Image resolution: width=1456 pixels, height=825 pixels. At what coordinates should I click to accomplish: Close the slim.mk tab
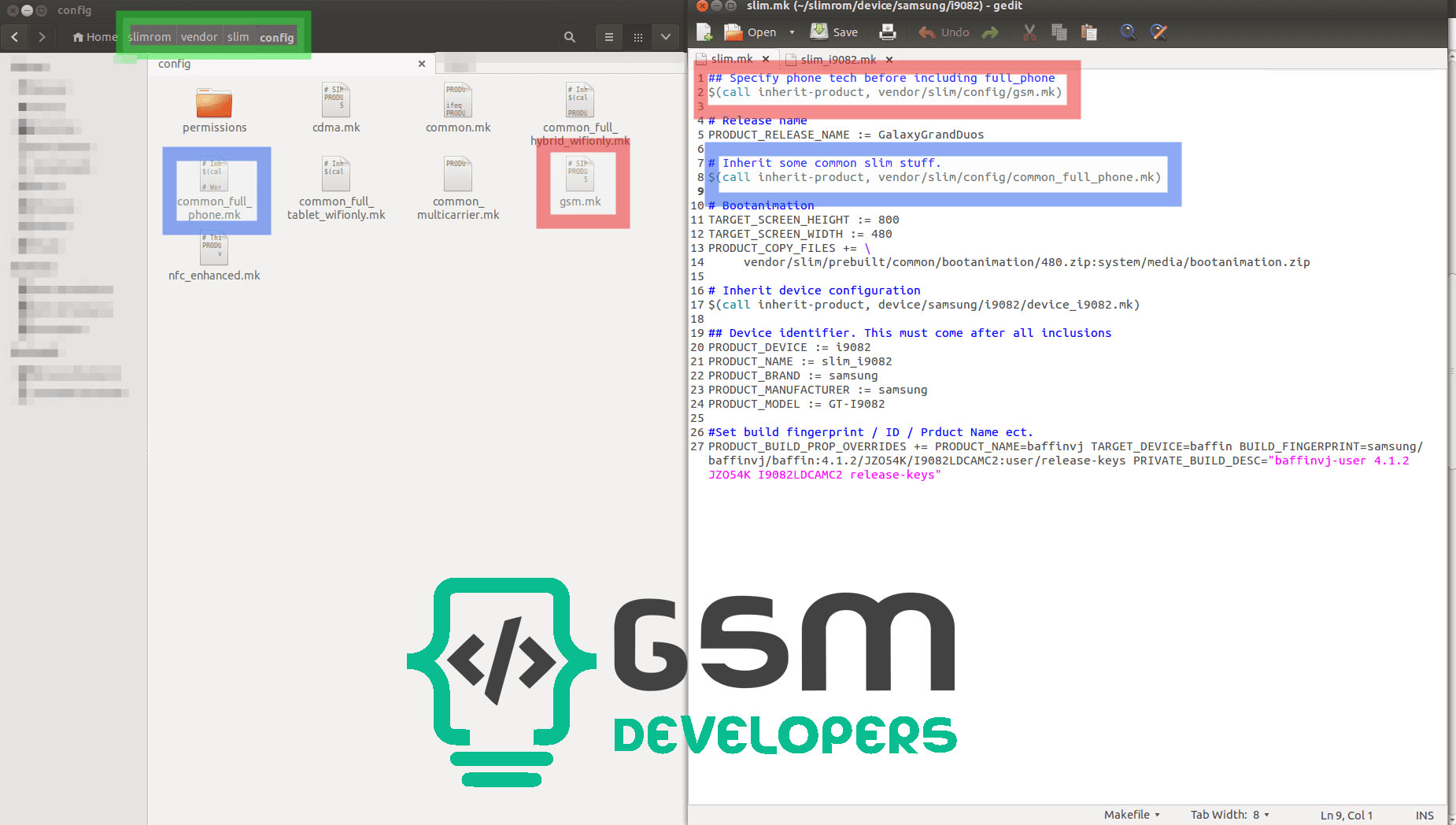pyautogui.click(x=766, y=59)
